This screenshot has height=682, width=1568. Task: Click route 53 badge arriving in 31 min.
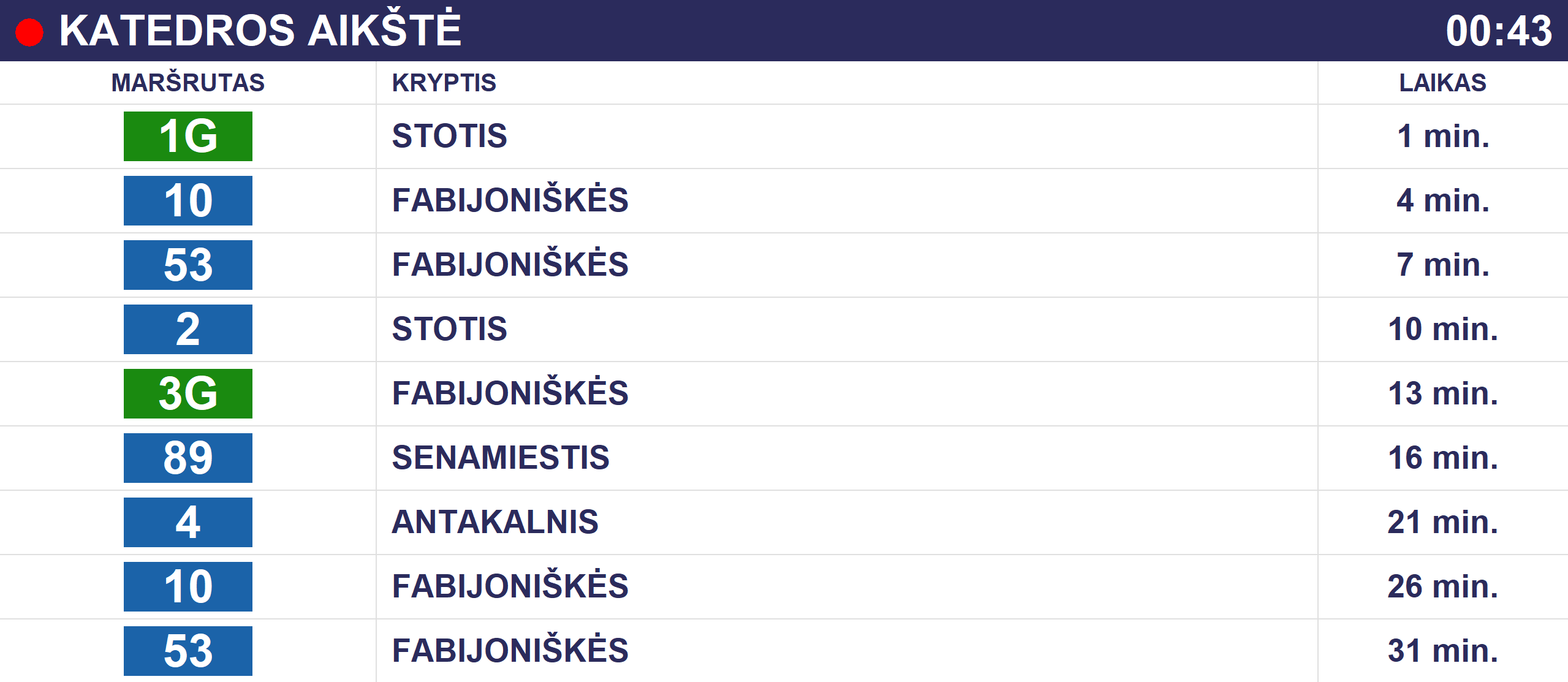tap(188, 651)
